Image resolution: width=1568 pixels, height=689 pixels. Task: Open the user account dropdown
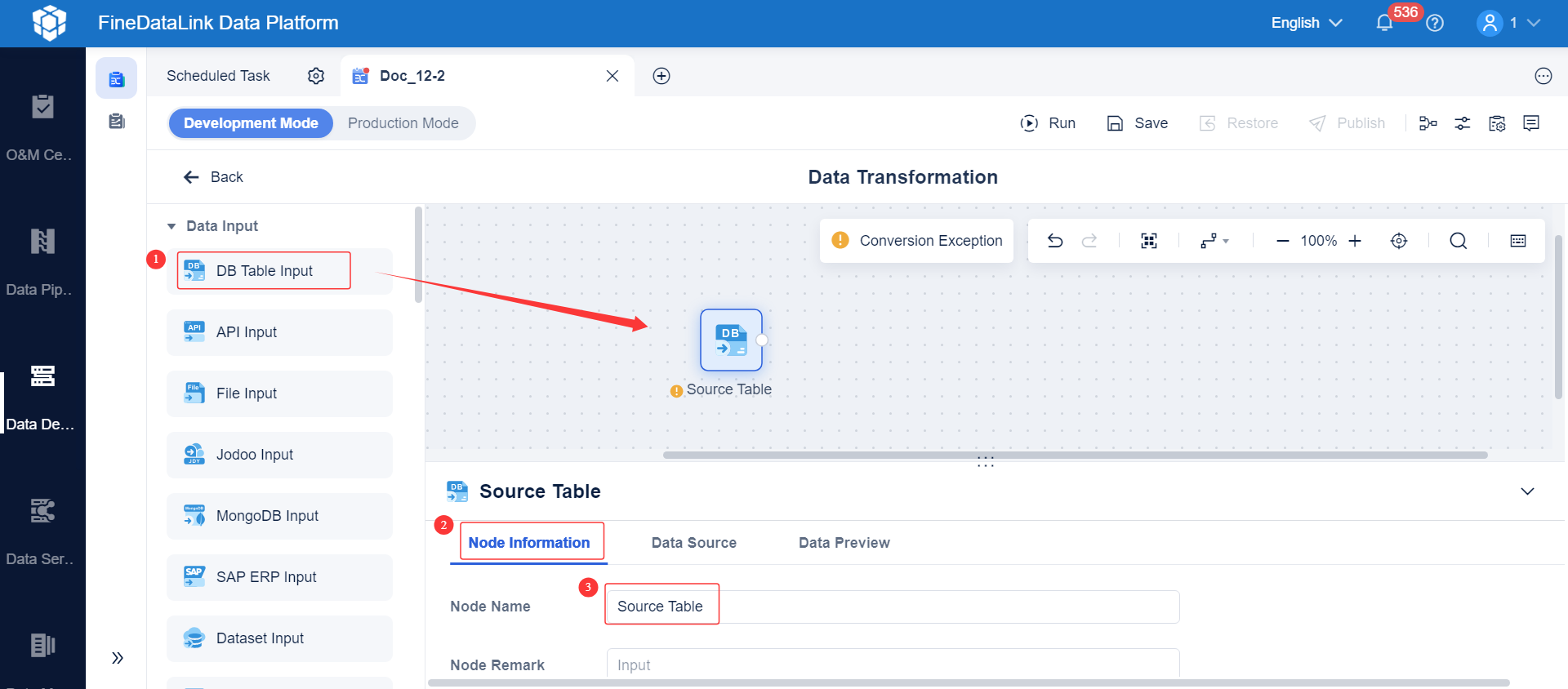pyautogui.click(x=1508, y=23)
